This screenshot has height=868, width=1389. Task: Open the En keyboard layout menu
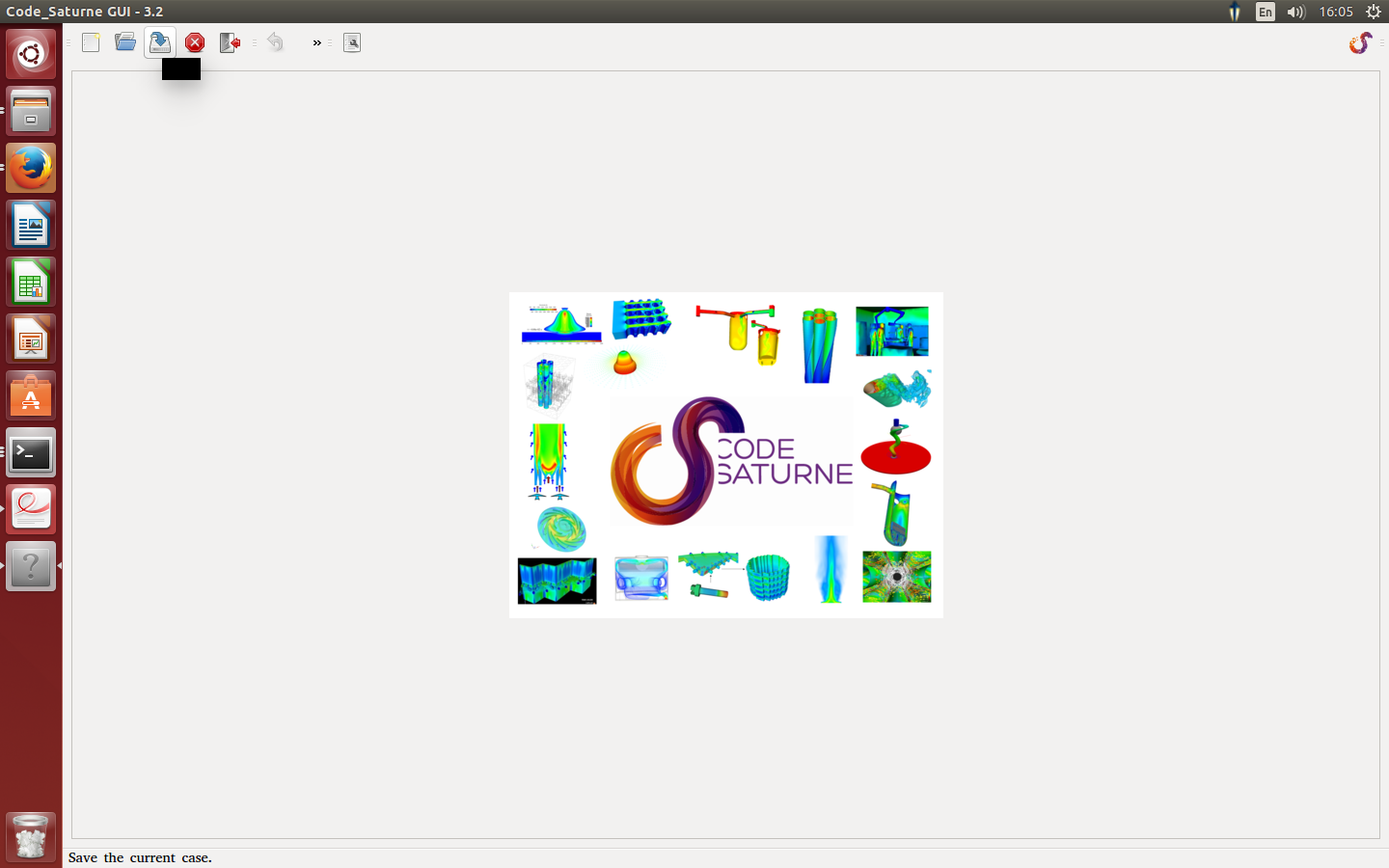tap(1266, 12)
